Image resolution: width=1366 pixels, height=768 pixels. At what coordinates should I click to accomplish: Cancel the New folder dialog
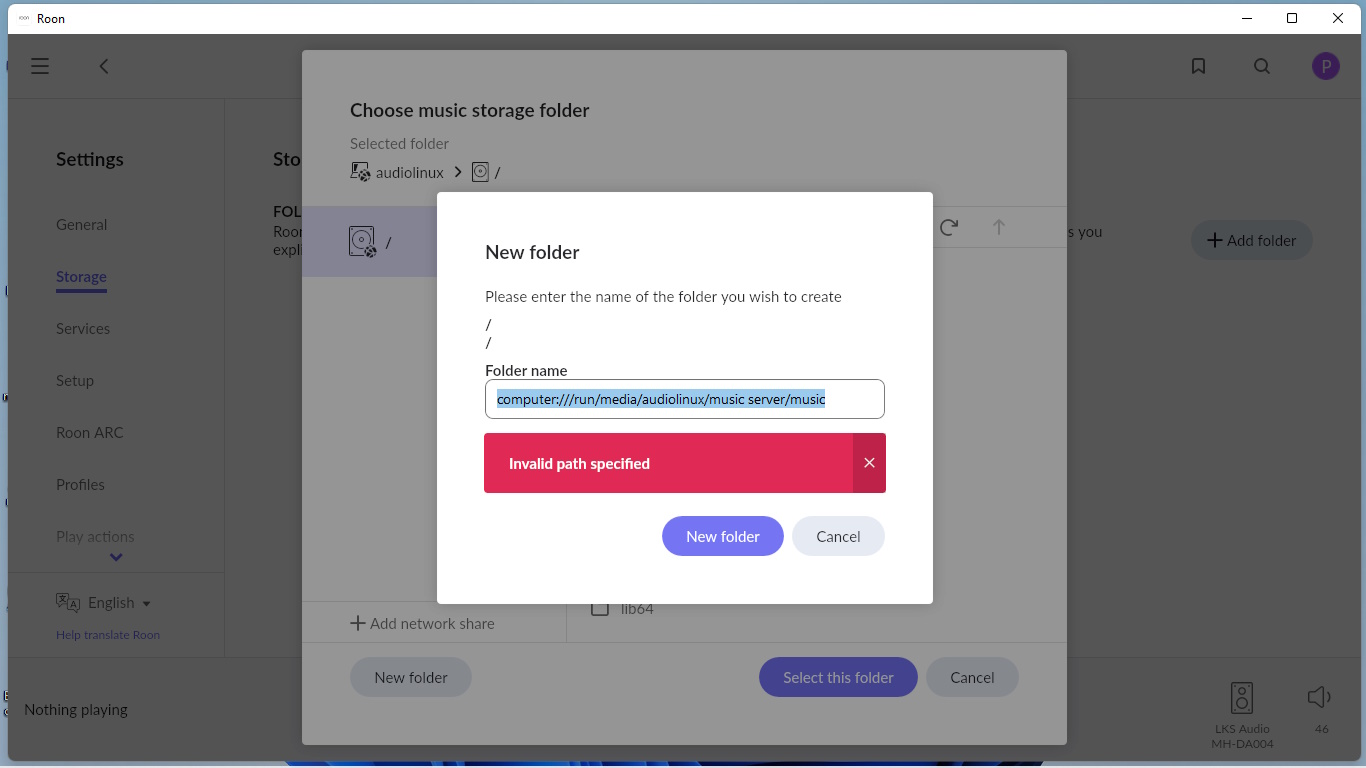(838, 536)
